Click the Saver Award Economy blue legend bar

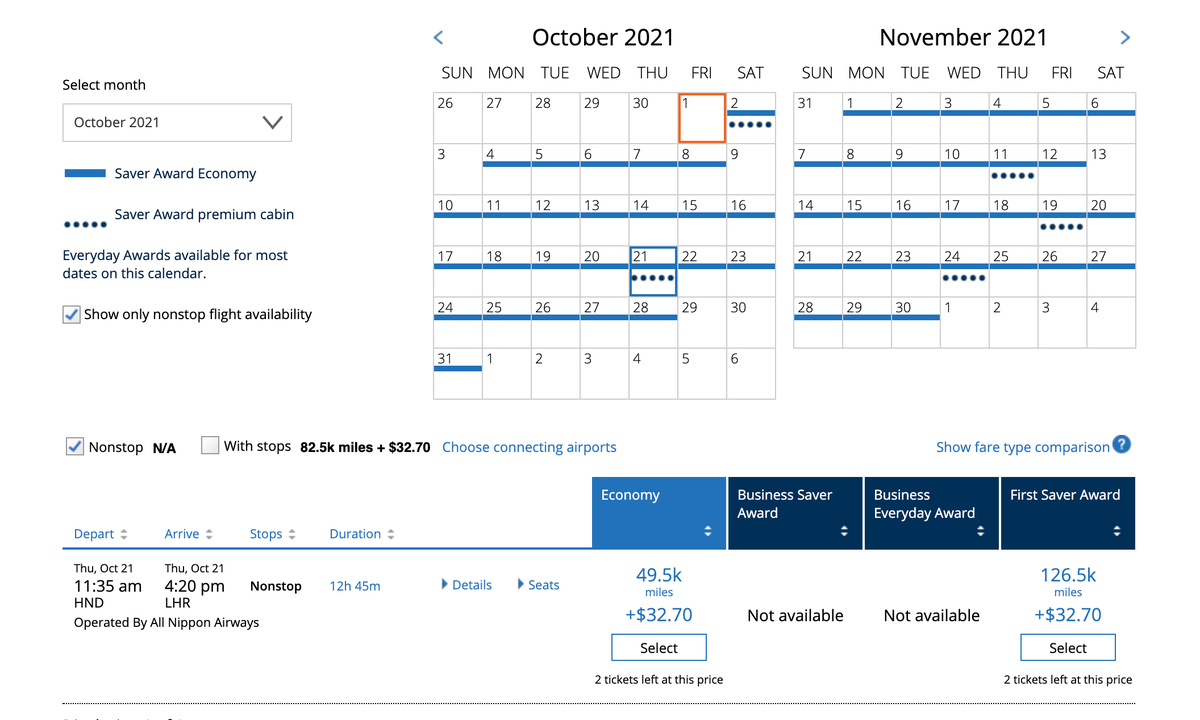click(x=85, y=172)
